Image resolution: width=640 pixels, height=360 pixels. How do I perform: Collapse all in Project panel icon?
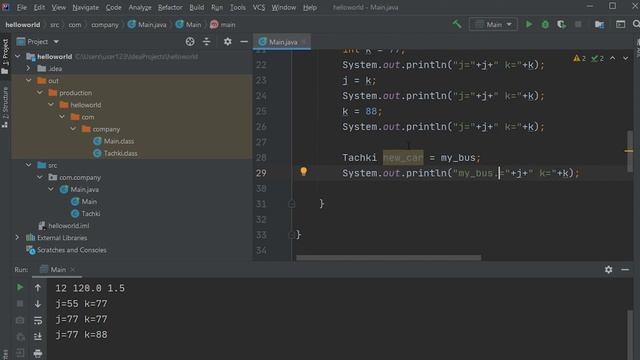coord(207,42)
